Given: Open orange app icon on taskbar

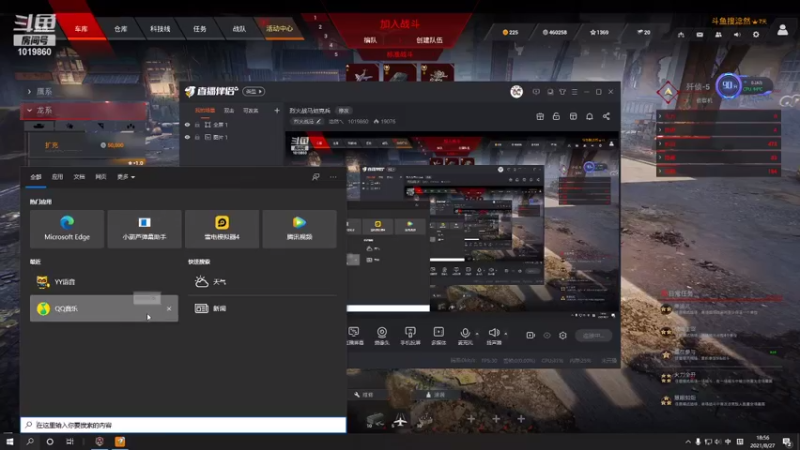Looking at the screenshot, I should [120, 442].
